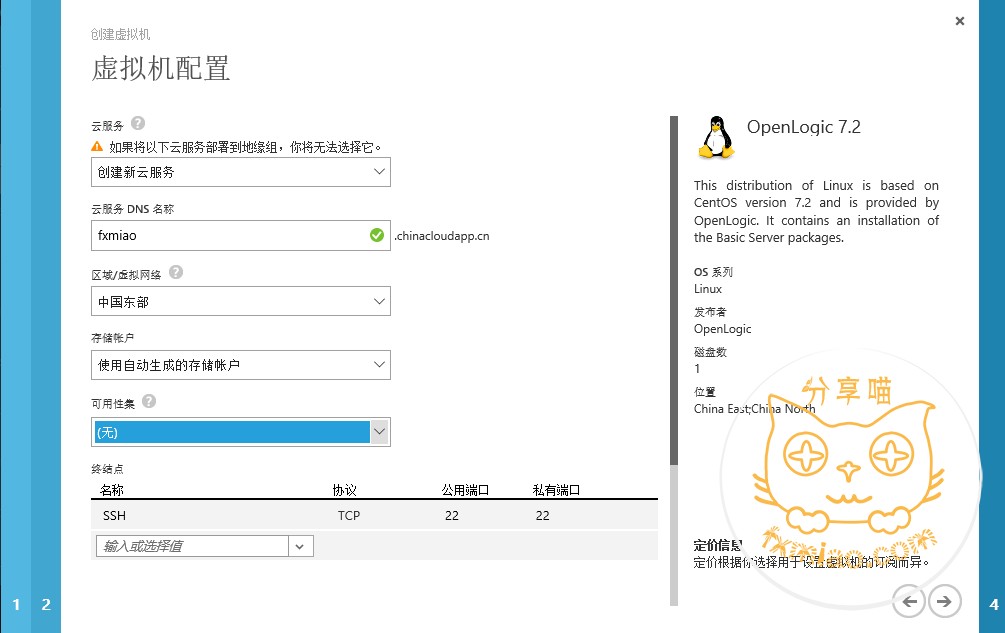Image resolution: width=1005 pixels, height=633 pixels.
Task: Click the 定价信息 heading
Action: click(x=718, y=545)
